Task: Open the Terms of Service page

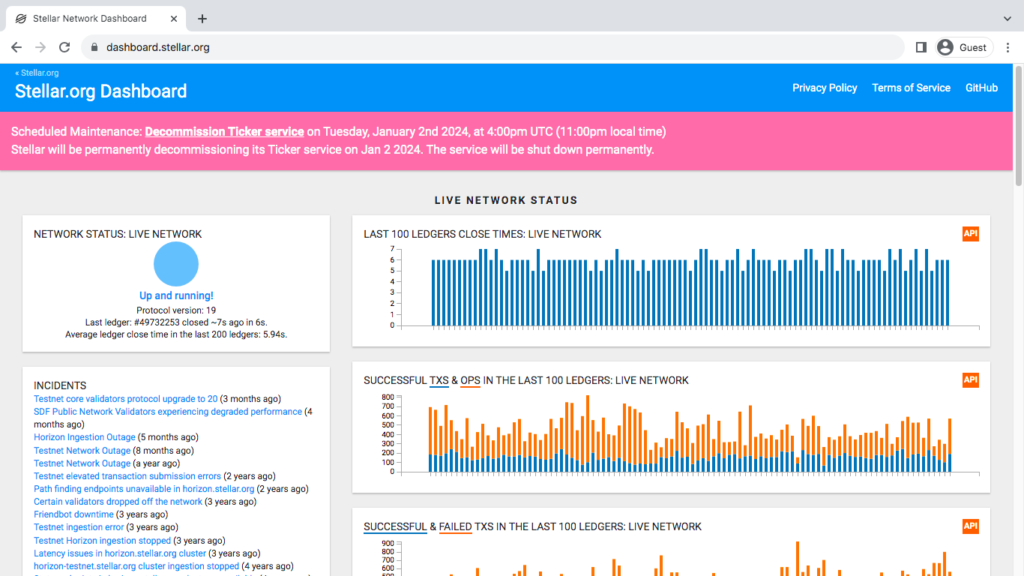Action: pyautogui.click(x=911, y=88)
